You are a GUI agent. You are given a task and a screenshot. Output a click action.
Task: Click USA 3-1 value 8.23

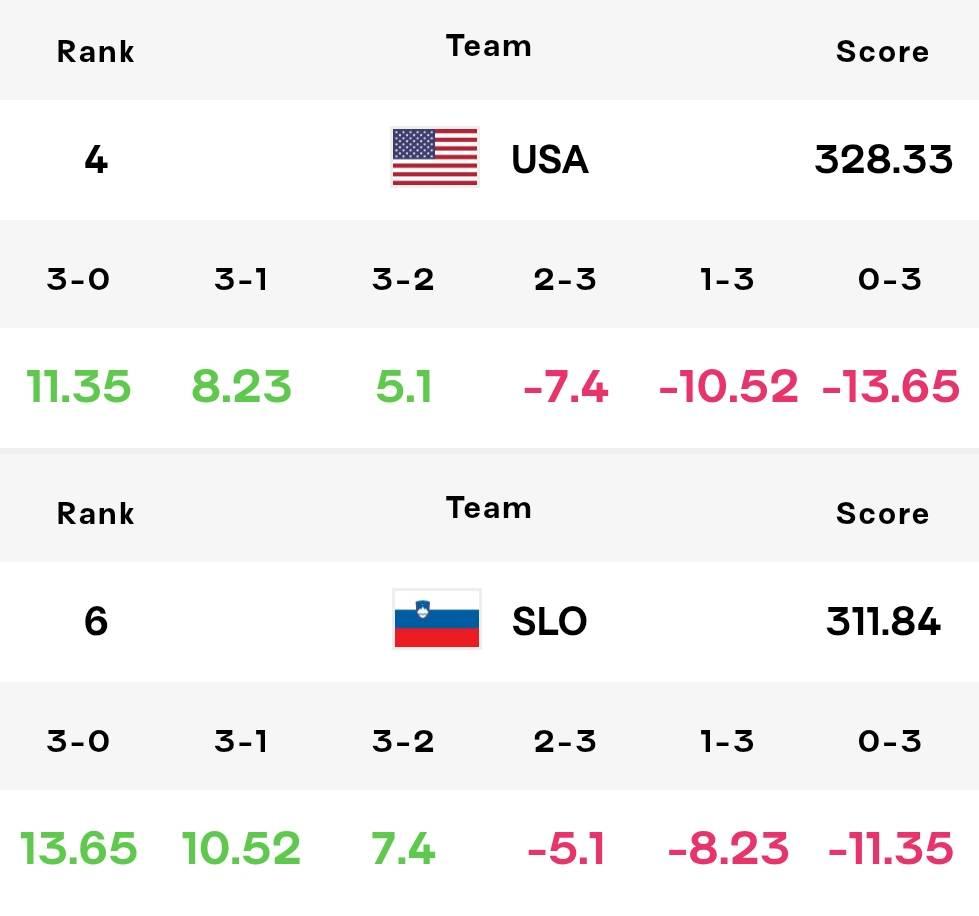click(x=241, y=387)
